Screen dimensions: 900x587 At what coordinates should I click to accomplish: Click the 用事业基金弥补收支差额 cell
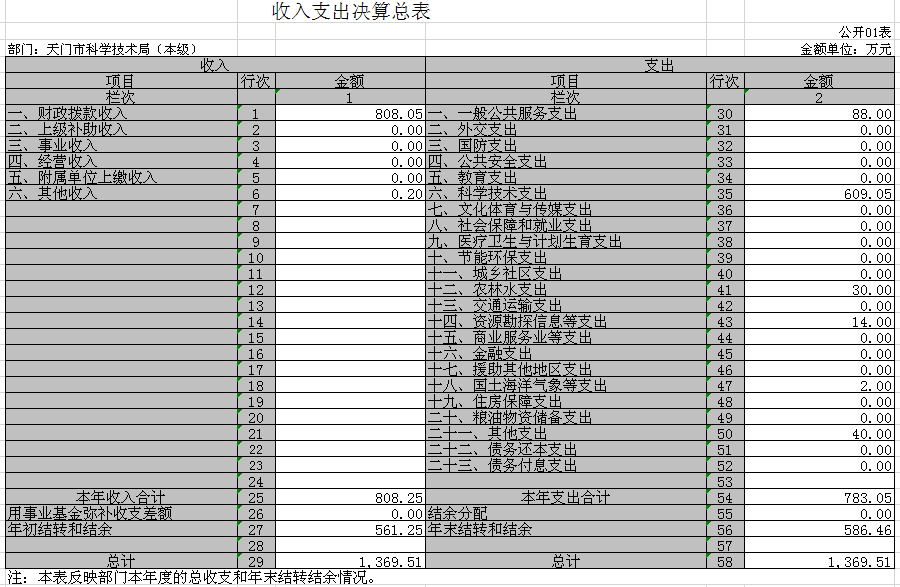pos(122,514)
